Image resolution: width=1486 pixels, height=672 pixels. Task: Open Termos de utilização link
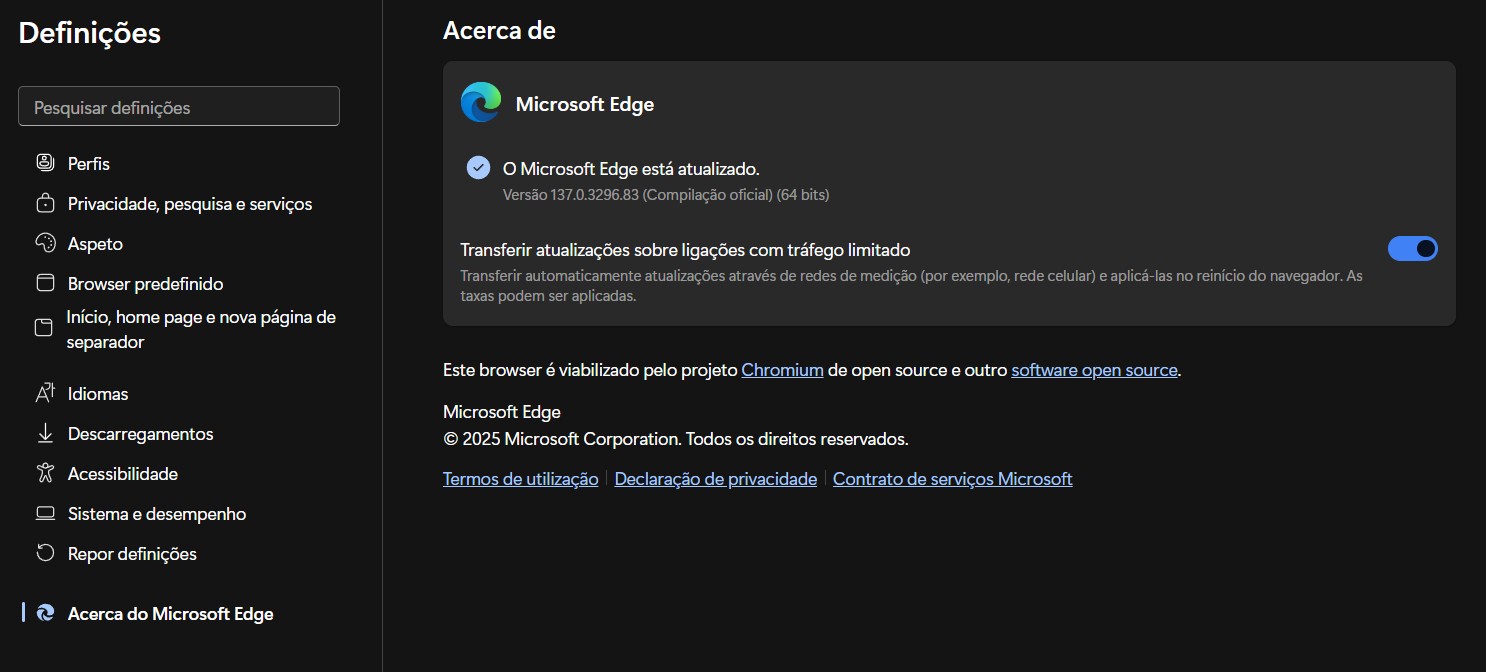(520, 479)
